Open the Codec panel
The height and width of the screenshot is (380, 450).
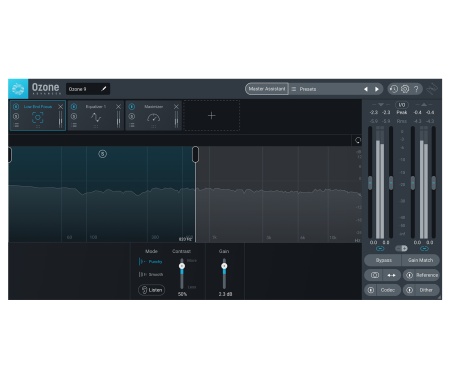pos(388,290)
